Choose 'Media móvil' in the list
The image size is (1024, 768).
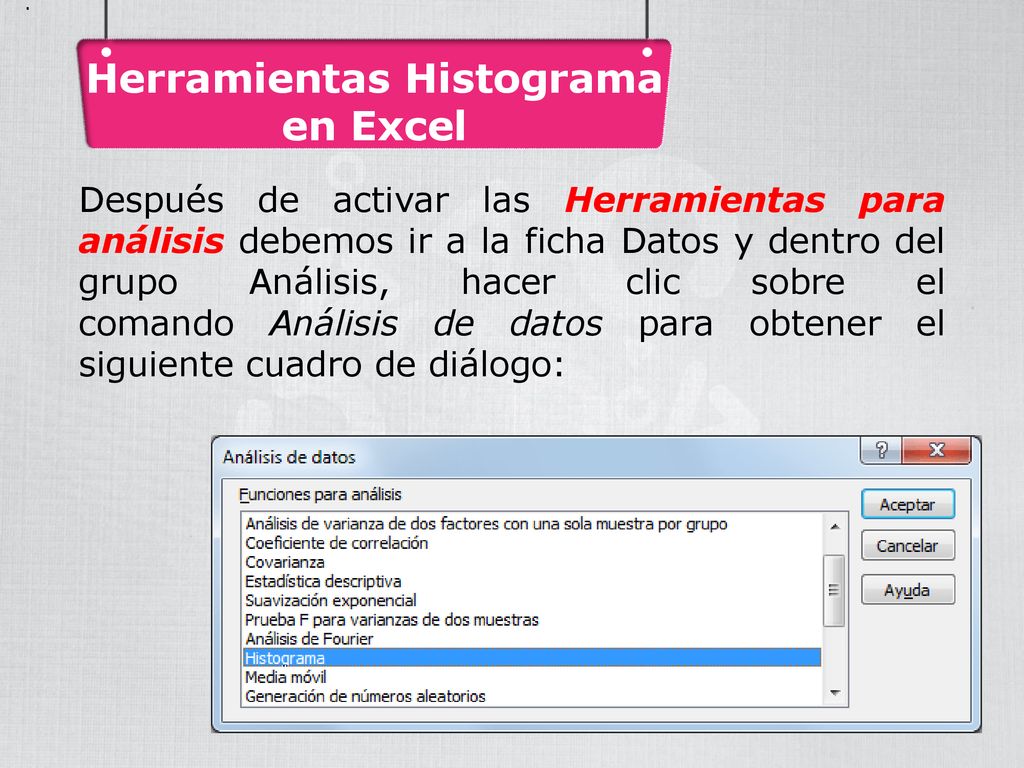click(532, 677)
